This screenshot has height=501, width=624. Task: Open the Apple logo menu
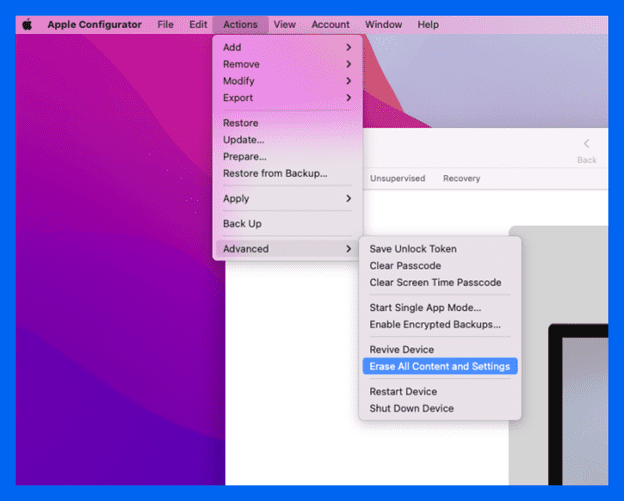[27, 25]
